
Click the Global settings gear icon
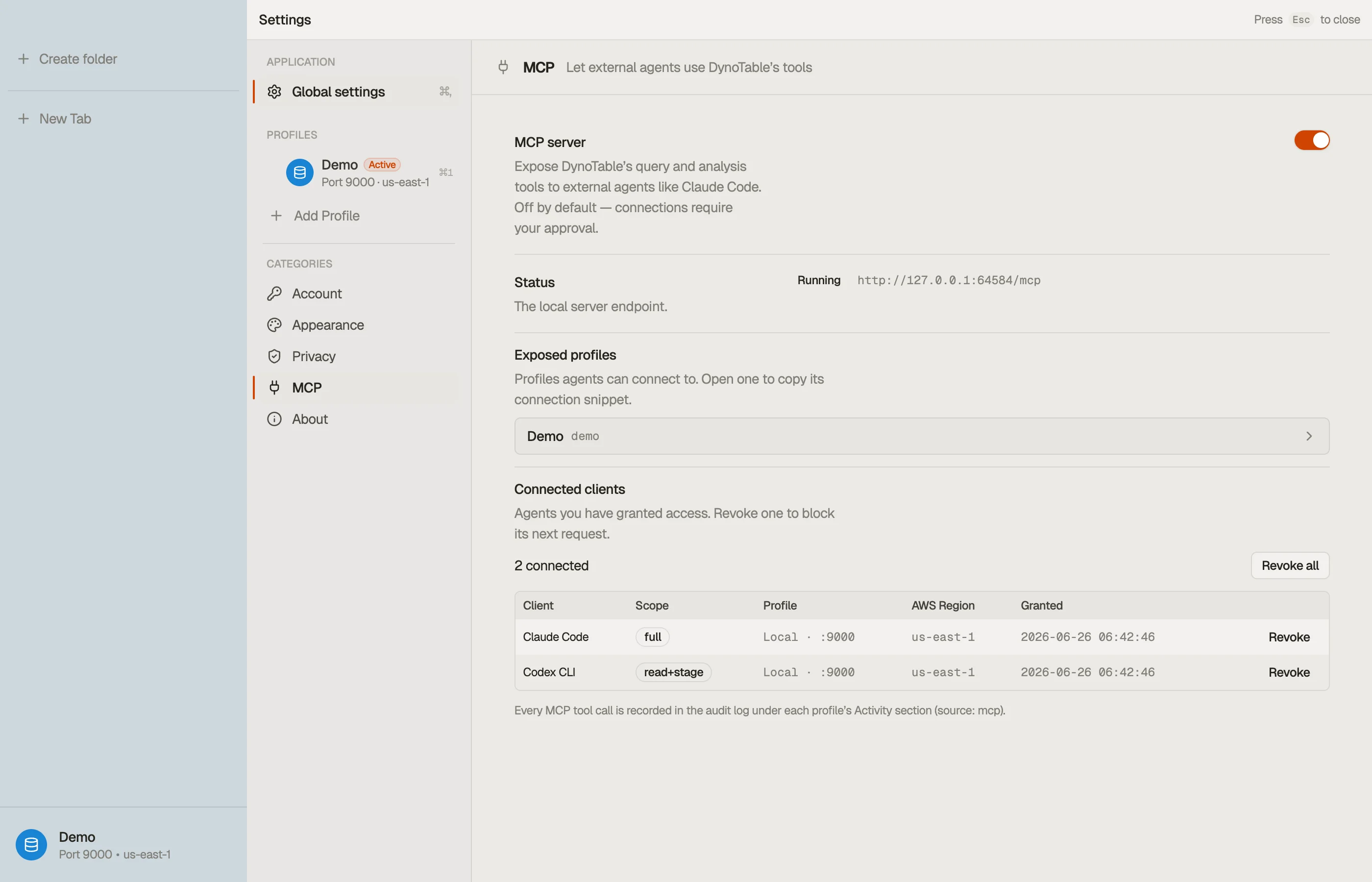coord(274,92)
